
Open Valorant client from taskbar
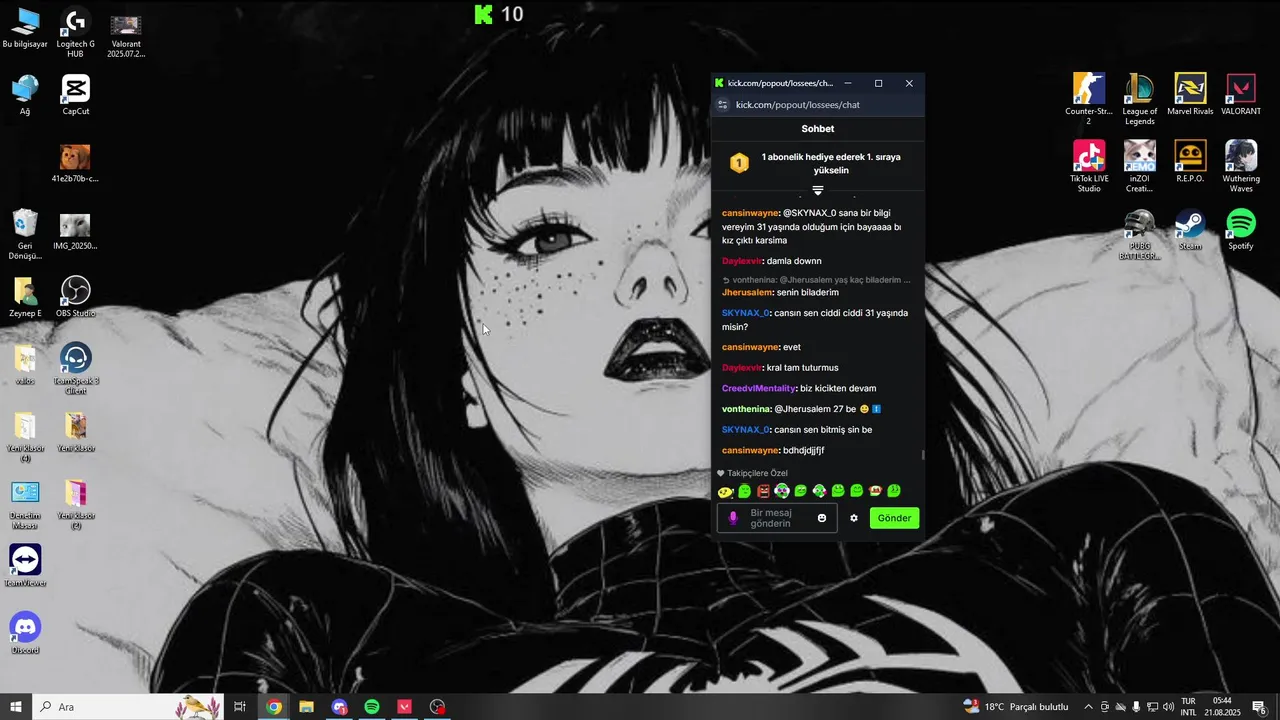405,707
